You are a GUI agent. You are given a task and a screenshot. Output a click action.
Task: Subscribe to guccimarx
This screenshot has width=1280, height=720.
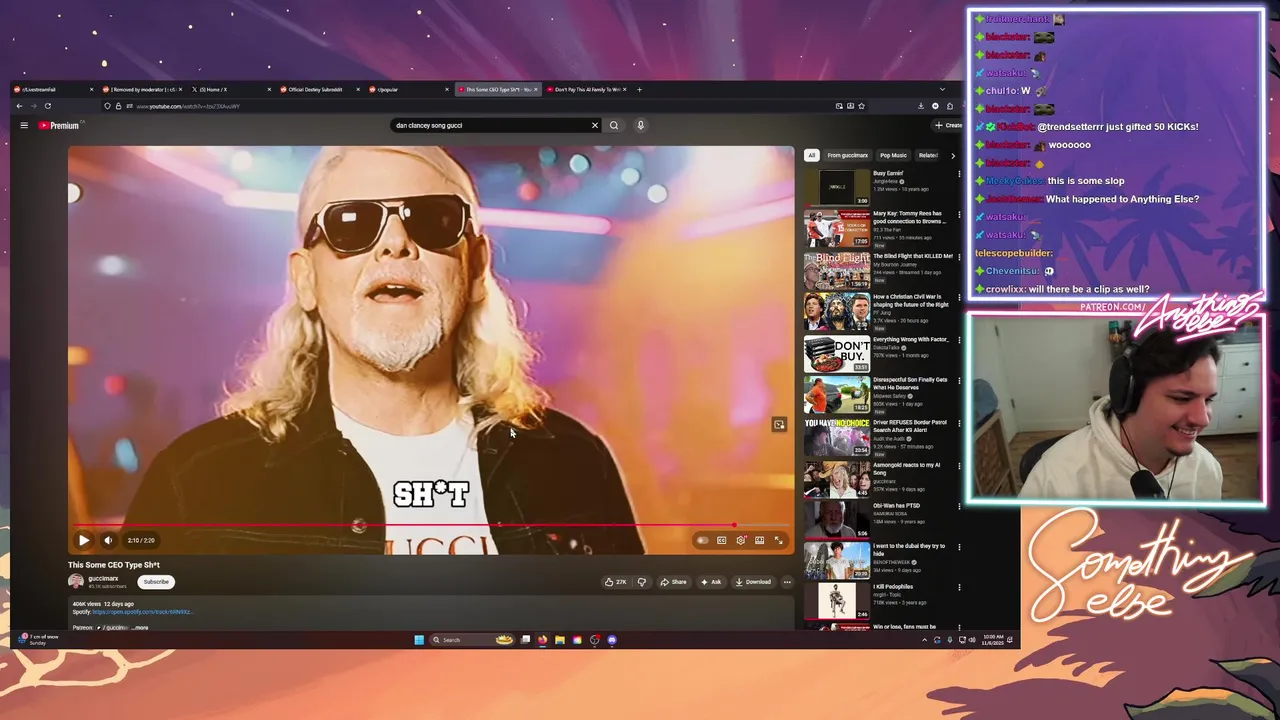coord(156,582)
